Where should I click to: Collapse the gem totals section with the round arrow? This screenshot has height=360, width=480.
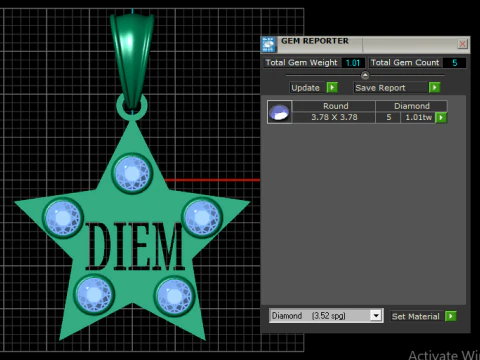coord(365,75)
